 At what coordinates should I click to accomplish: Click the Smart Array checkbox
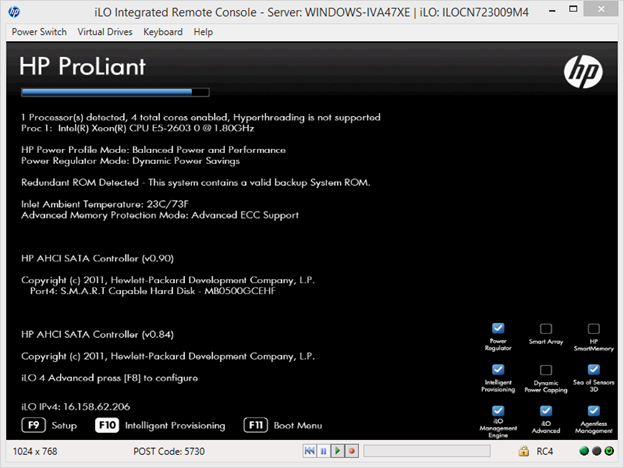coord(546,328)
